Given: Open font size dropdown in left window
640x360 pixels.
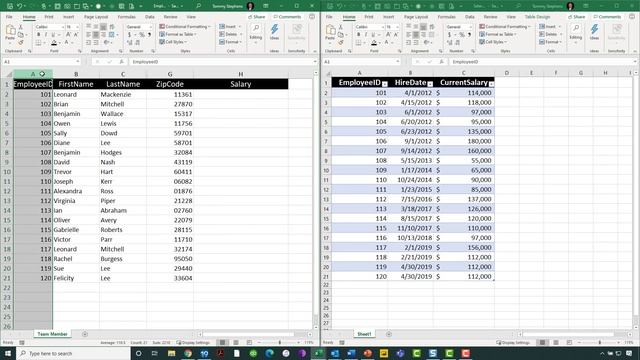Looking at the screenshot, I should point(78,27).
